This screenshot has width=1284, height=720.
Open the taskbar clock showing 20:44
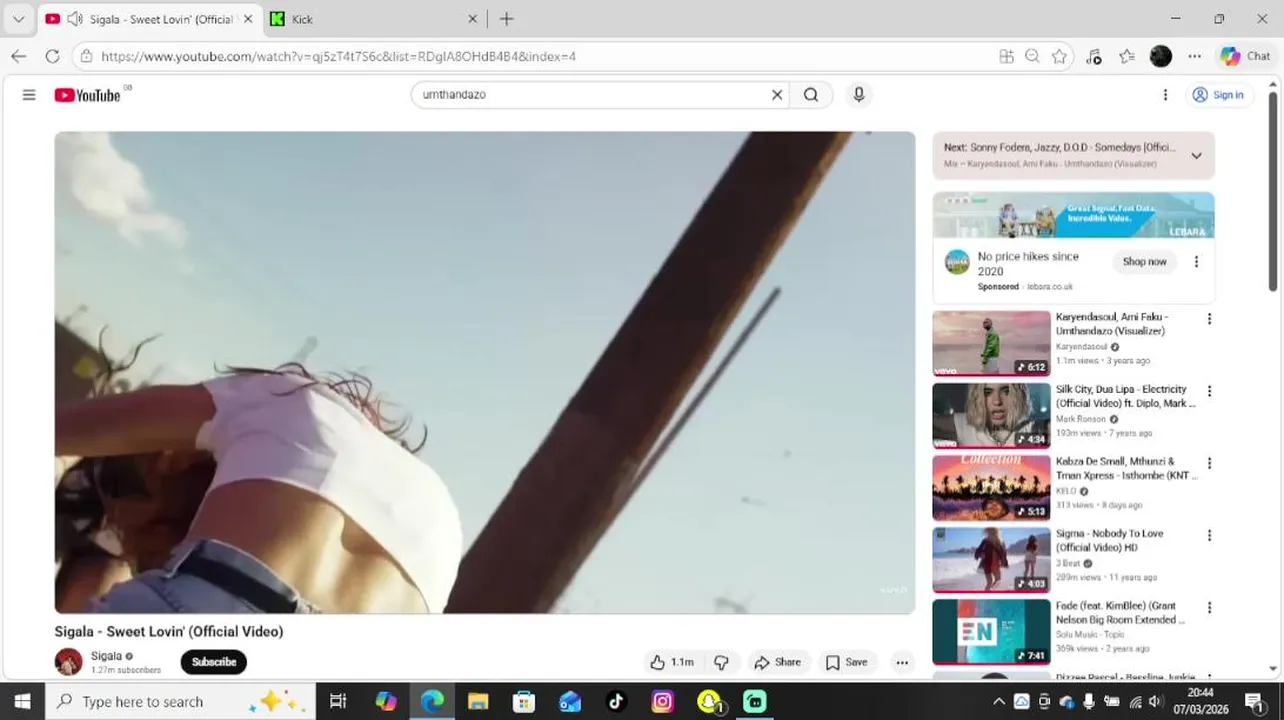click(x=1201, y=701)
